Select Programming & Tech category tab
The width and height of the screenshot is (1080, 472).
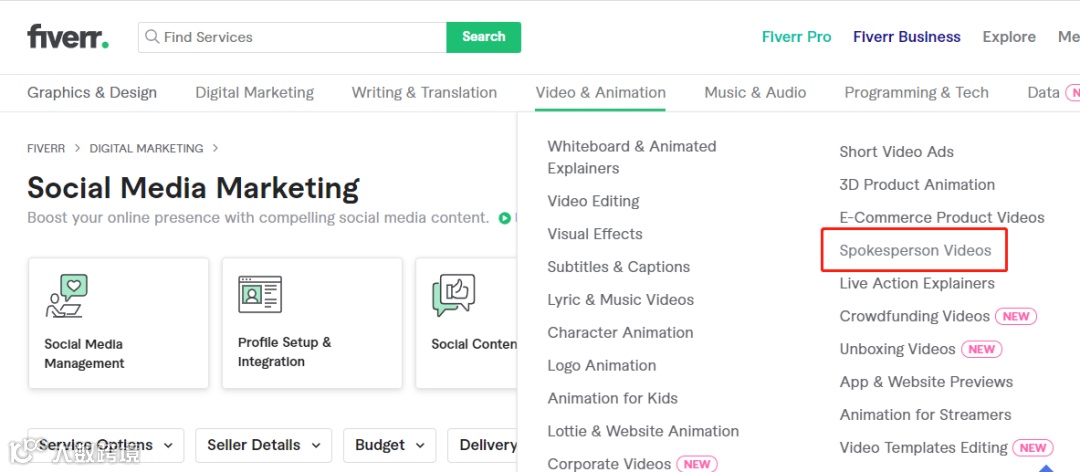917,92
